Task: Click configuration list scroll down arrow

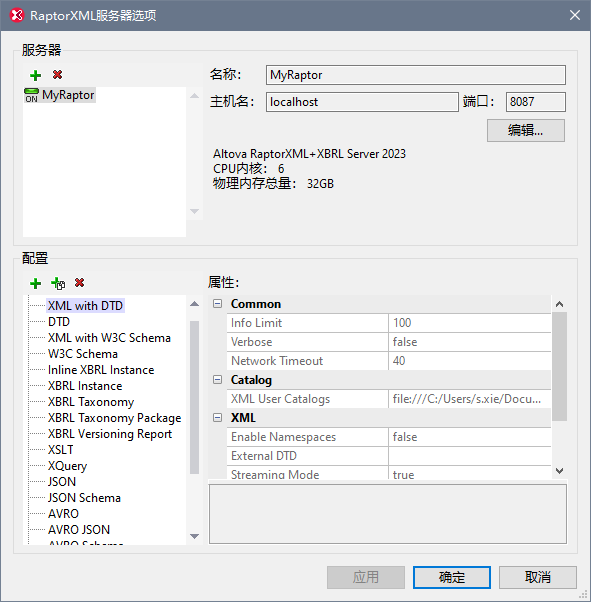Action: point(195,536)
